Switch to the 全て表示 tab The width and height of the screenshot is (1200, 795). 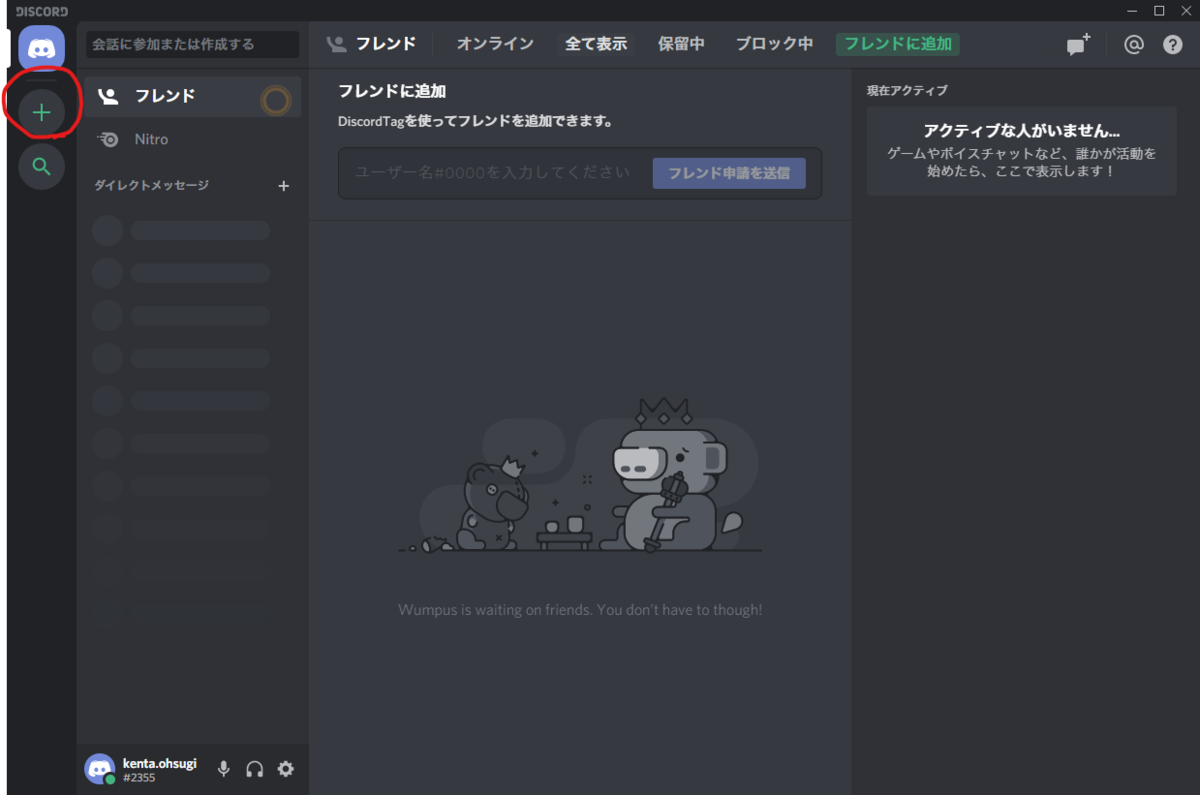point(596,44)
